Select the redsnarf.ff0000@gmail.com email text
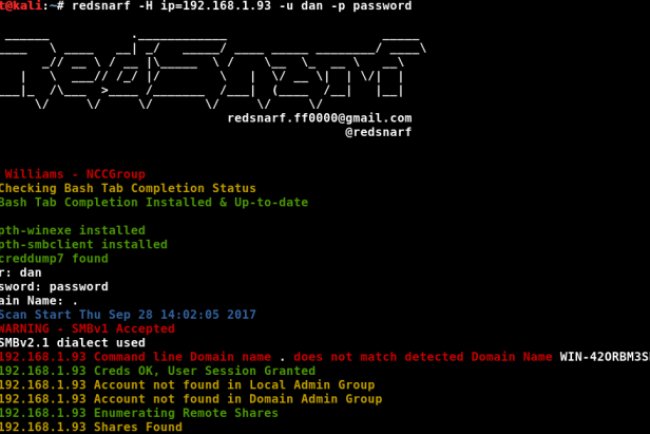Image resolution: width=650 pixels, height=434 pixels. (x=320, y=118)
